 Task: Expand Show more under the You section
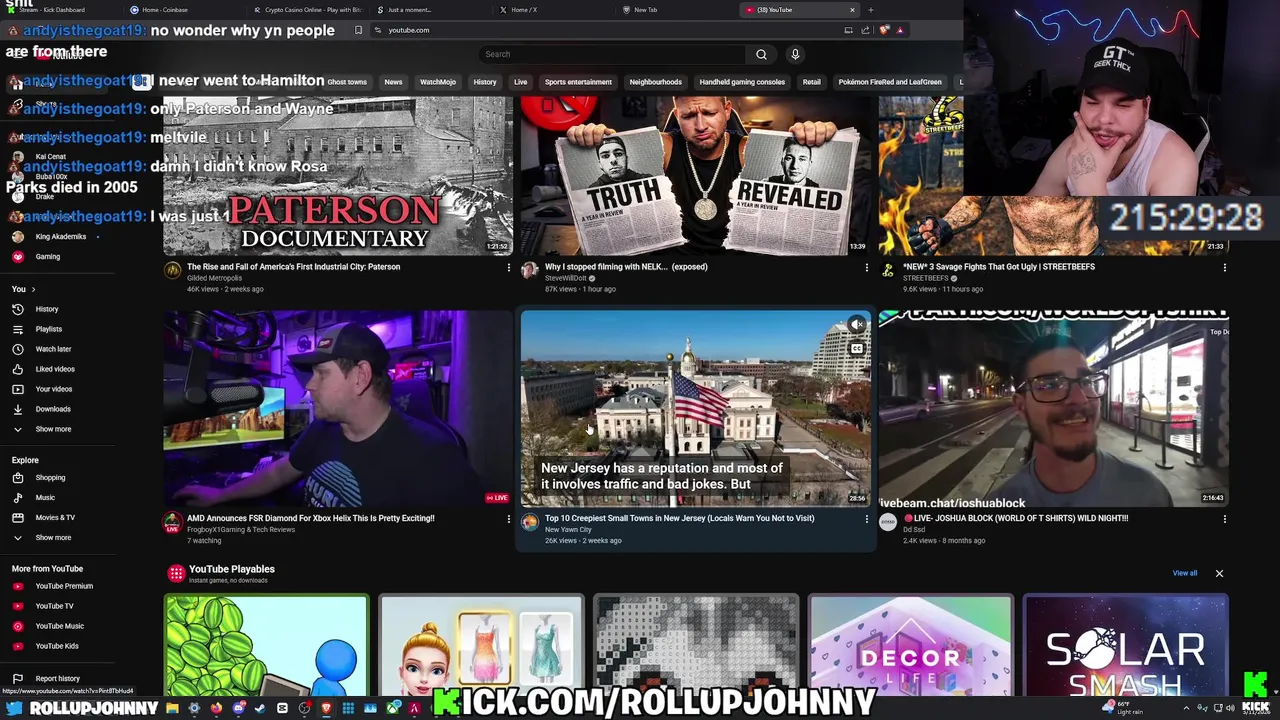pyautogui.click(x=53, y=429)
